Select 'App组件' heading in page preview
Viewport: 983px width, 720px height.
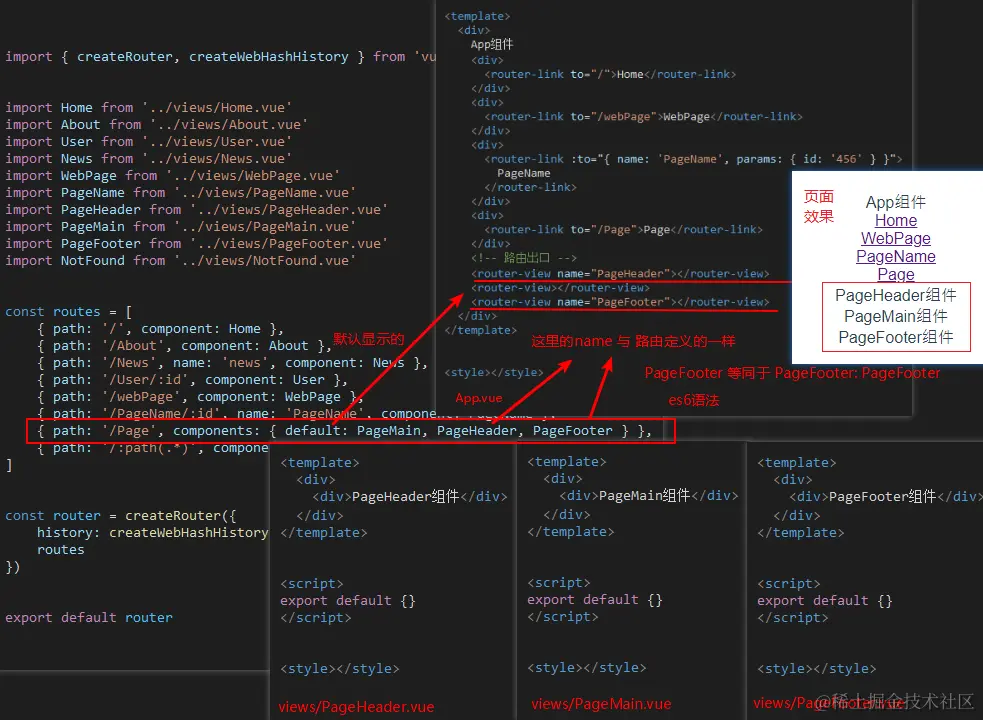(896, 203)
